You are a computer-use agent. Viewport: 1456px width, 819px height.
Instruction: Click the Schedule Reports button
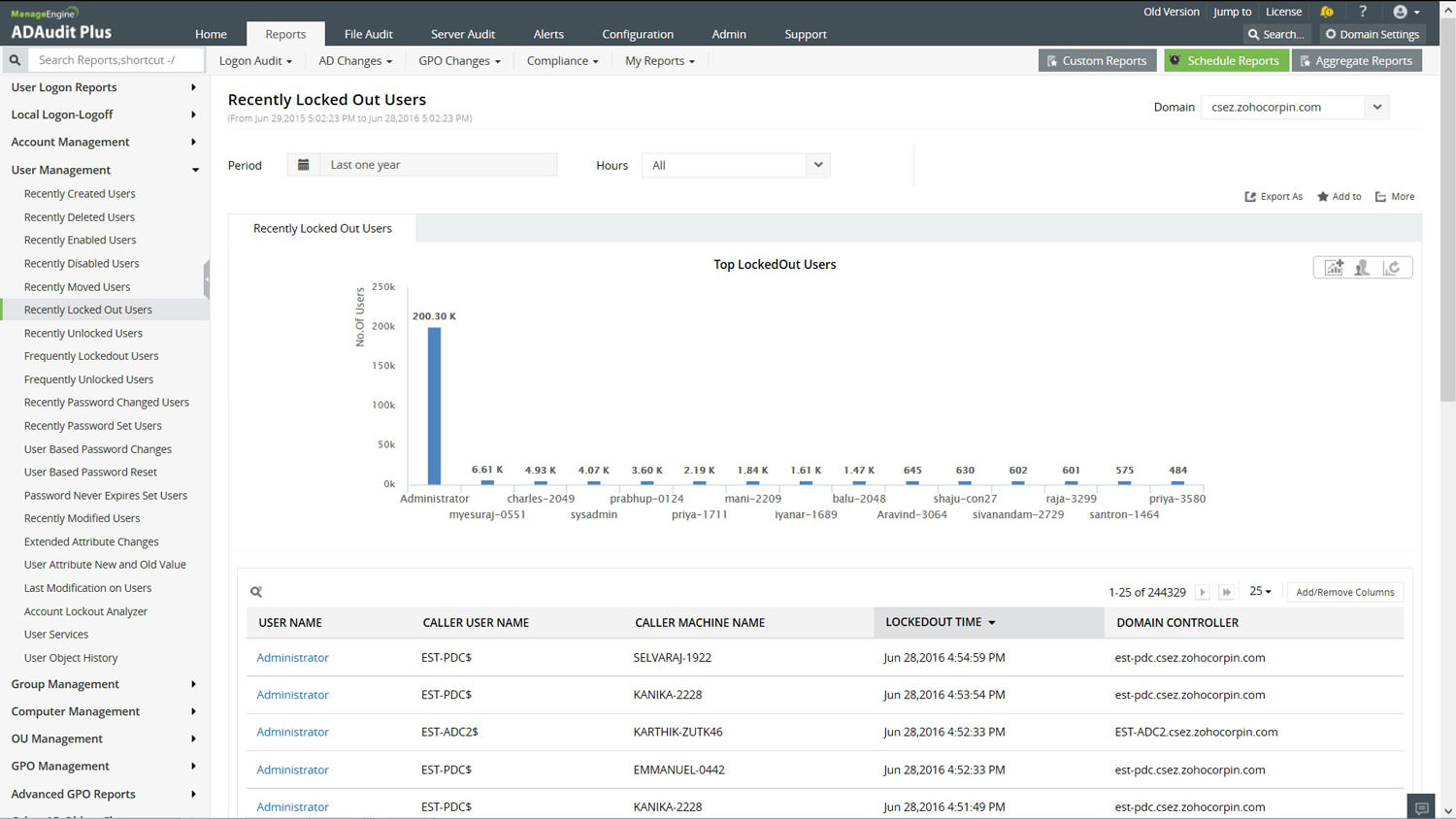click(x=1225, y=60)
